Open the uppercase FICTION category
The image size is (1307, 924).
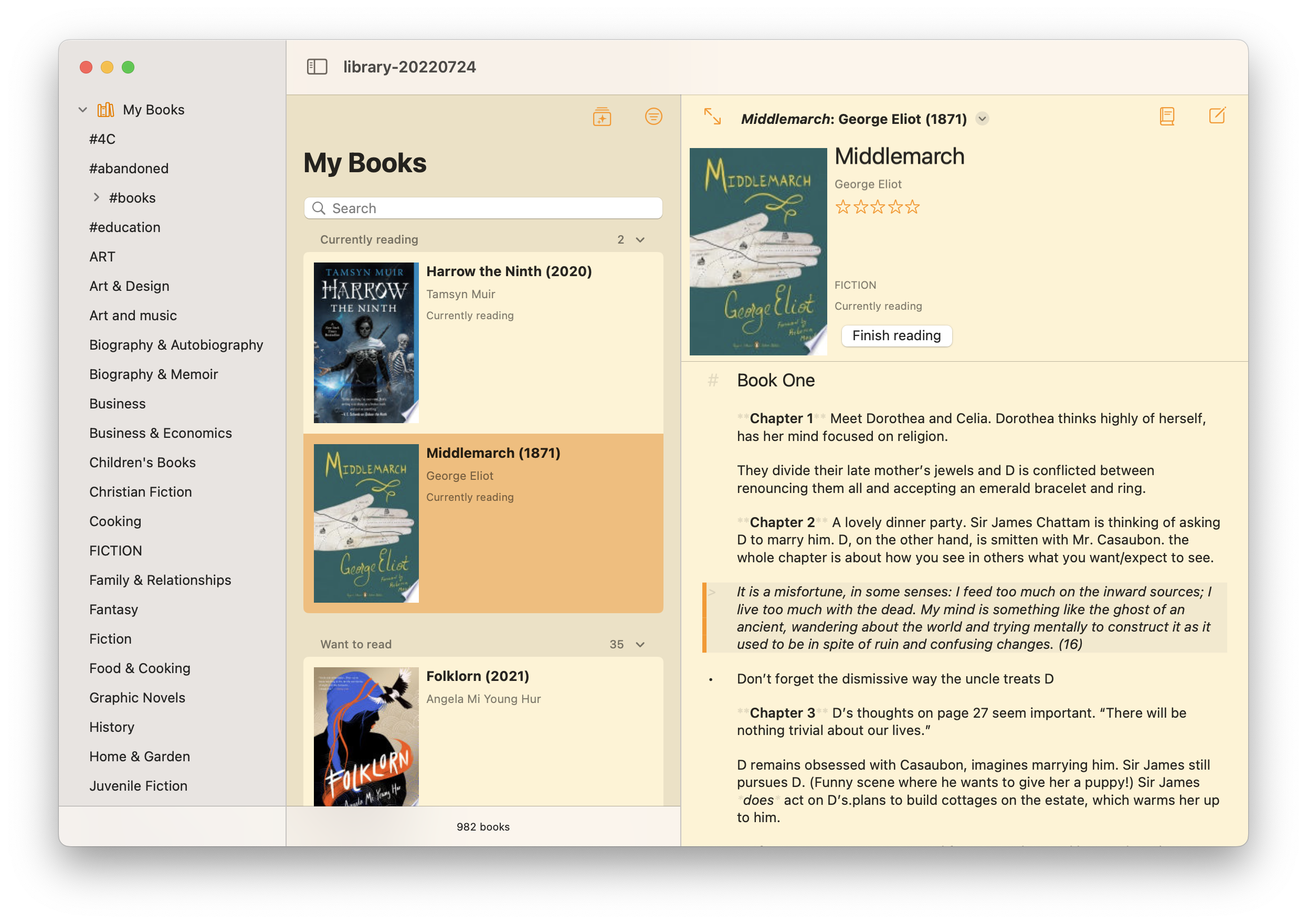click(115, 551)
